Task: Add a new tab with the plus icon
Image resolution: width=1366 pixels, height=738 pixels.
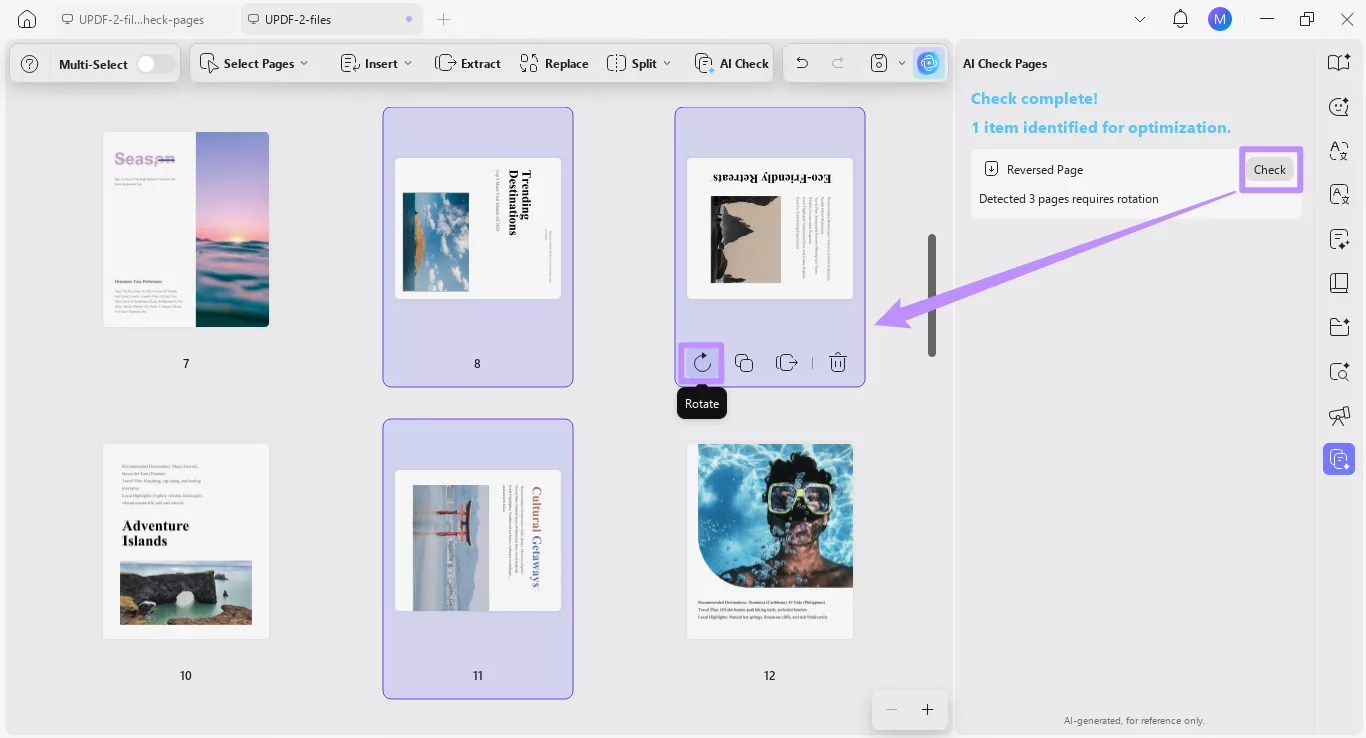Action: (444, 19)
